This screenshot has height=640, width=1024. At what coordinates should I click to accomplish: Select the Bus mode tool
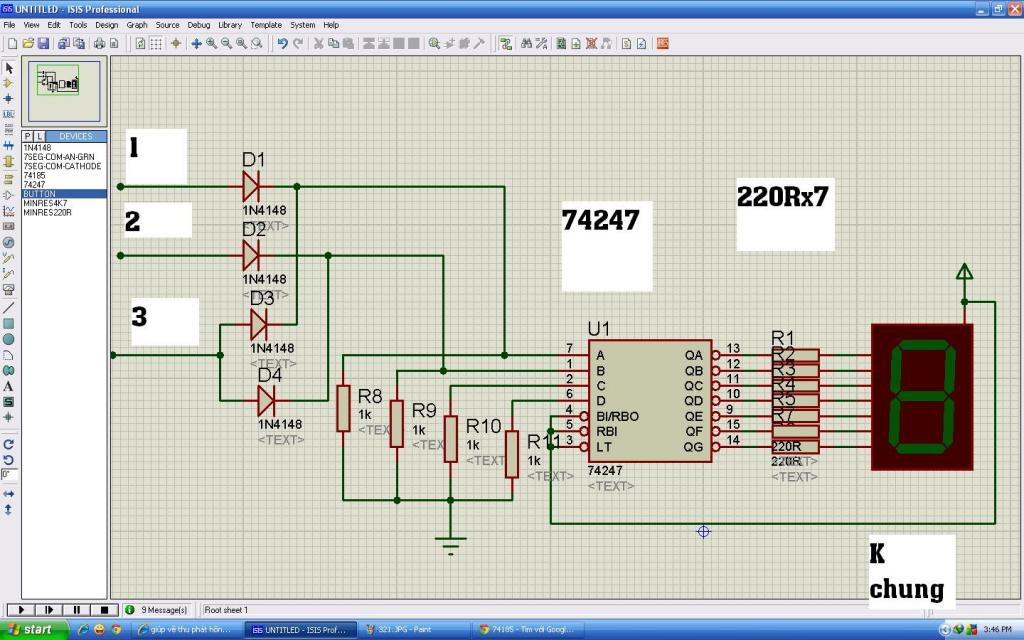(8, 146)
